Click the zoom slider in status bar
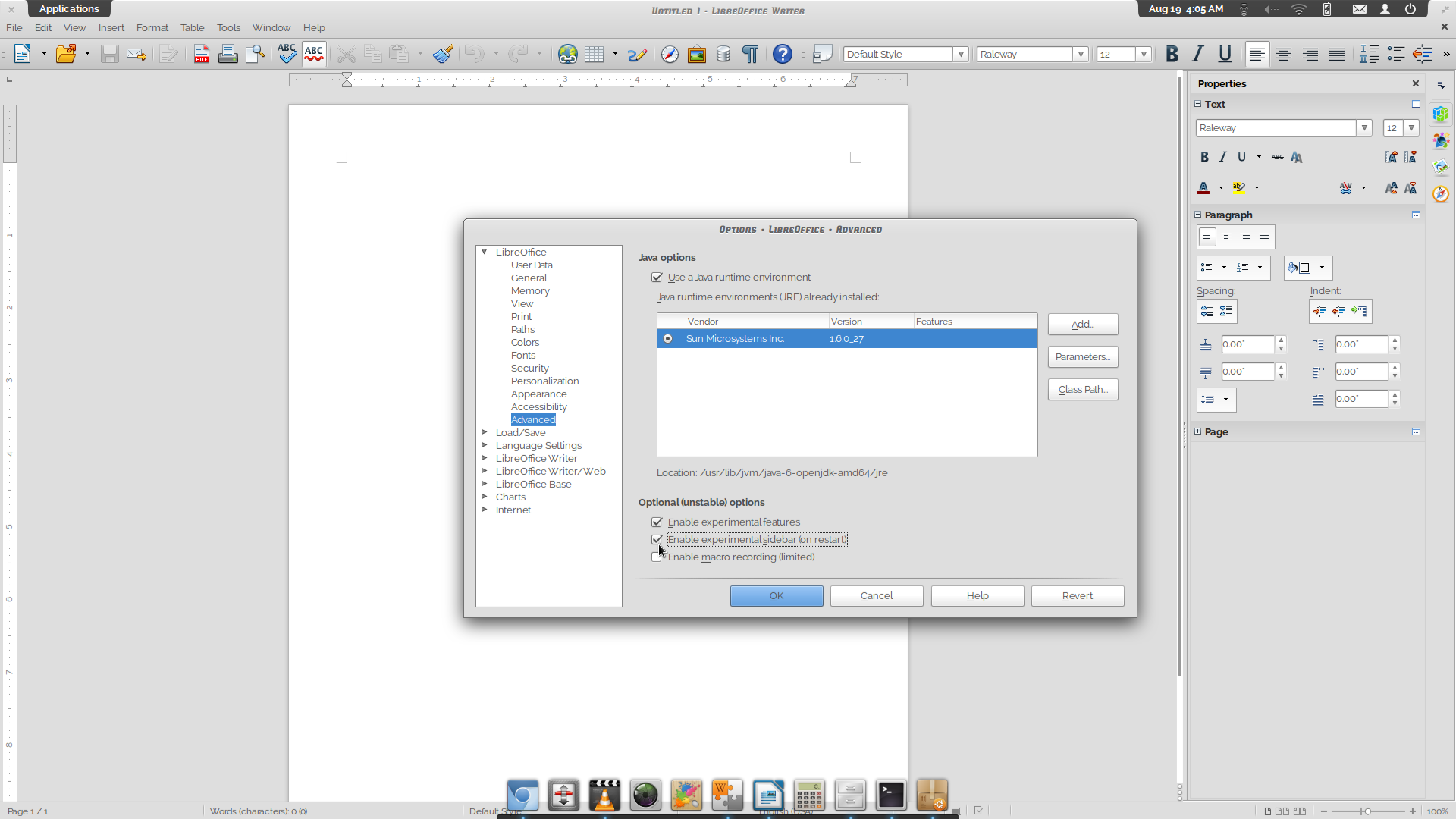The width and height of the screenshot is (1456, 819). click(1367, 811)
